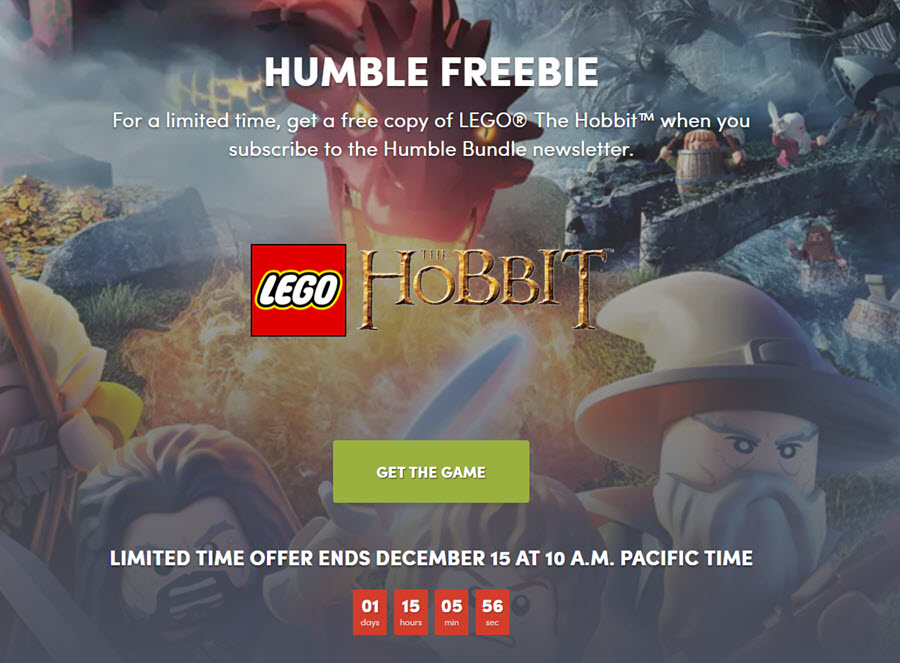
Task: Click the Humble Bundle newsletter description text
Action: pyautogui.click(x=431, y=135)
